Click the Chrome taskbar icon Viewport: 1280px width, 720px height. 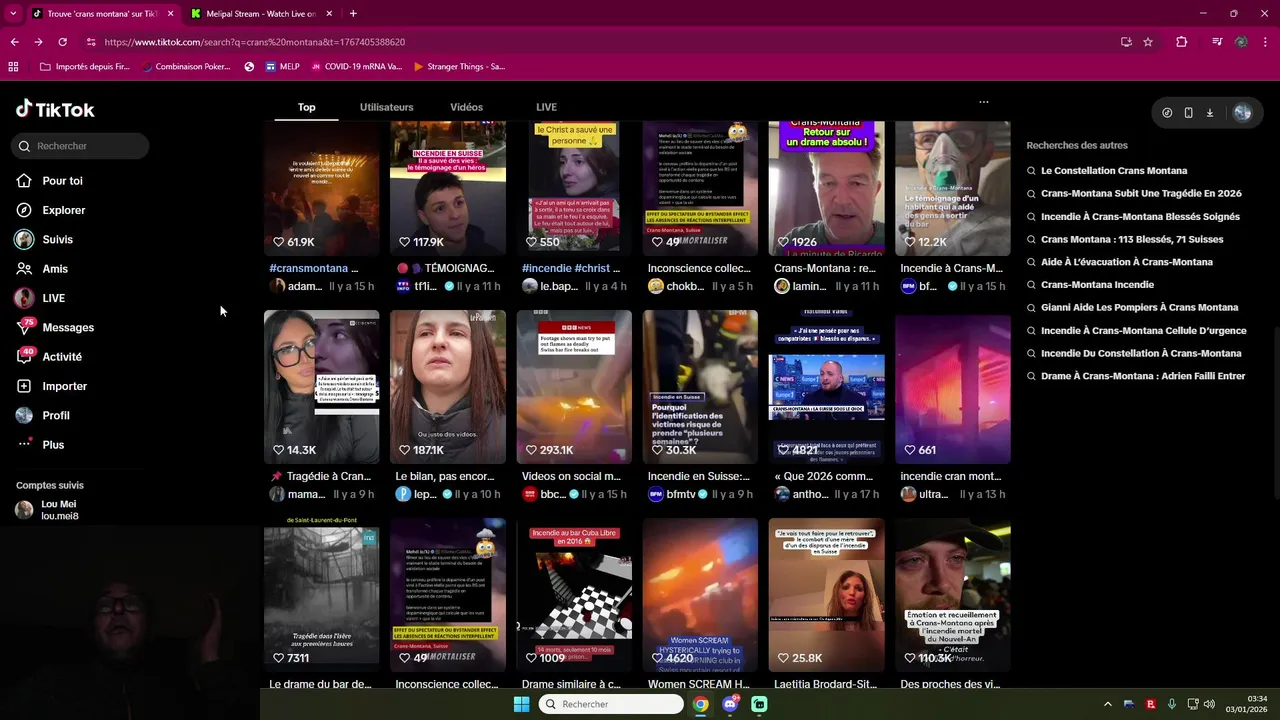[x=701, y=704]
